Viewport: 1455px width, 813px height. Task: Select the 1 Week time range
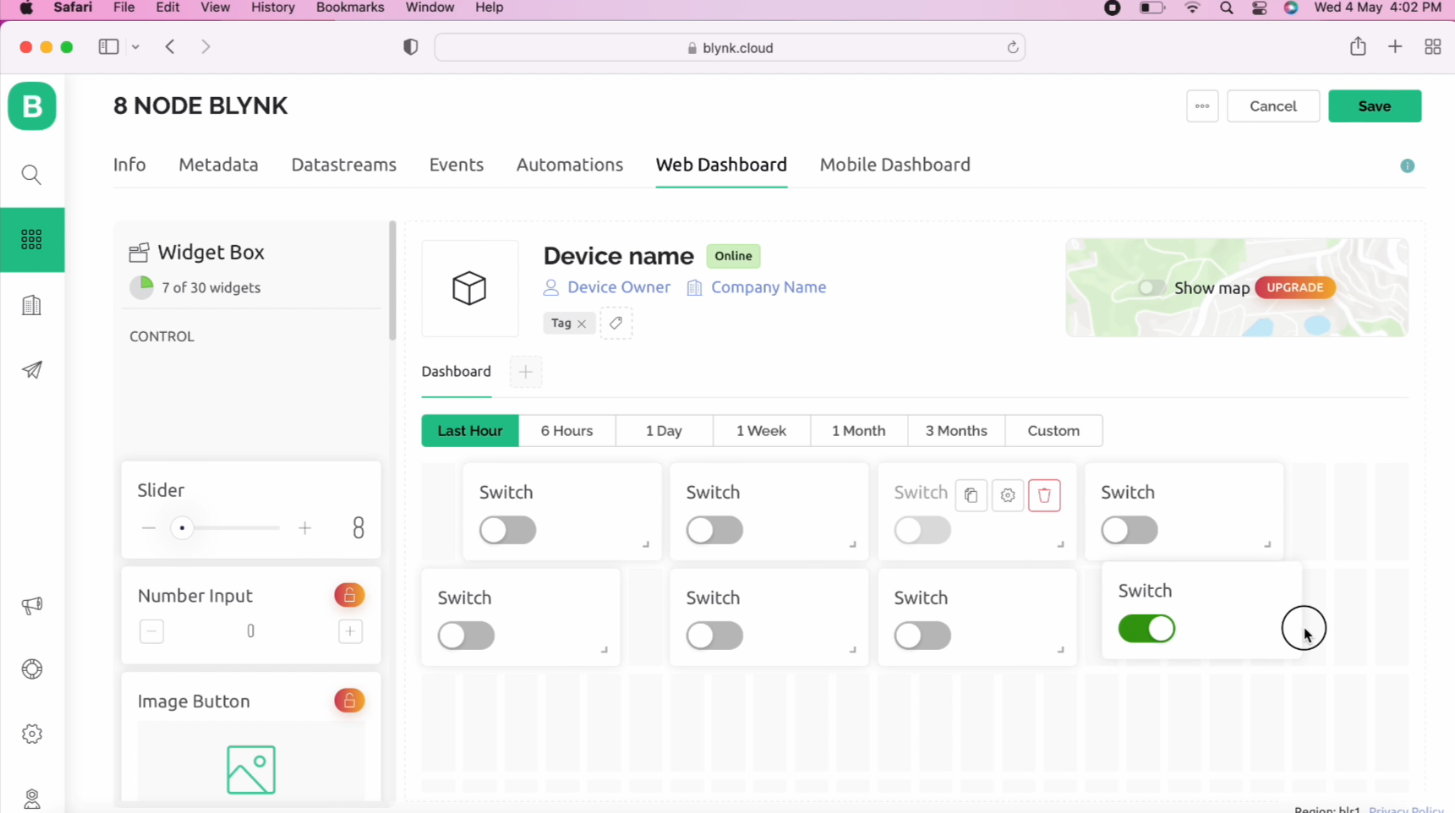761,431
